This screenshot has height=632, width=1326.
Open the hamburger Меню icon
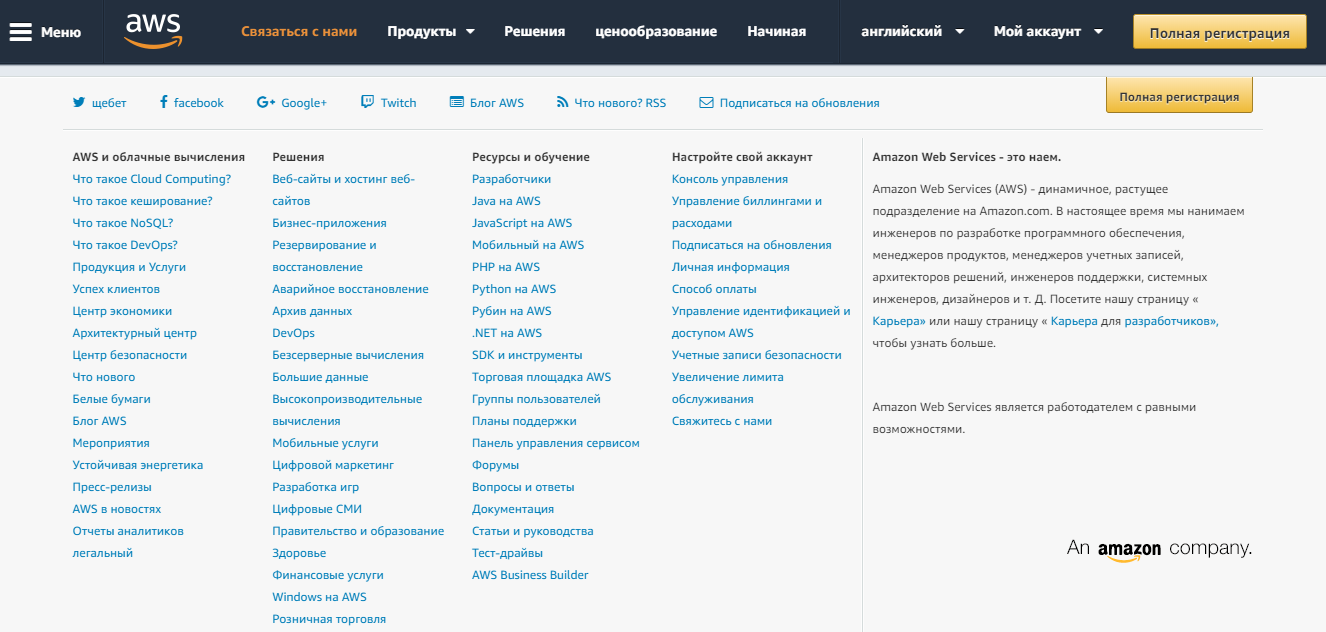20,32
